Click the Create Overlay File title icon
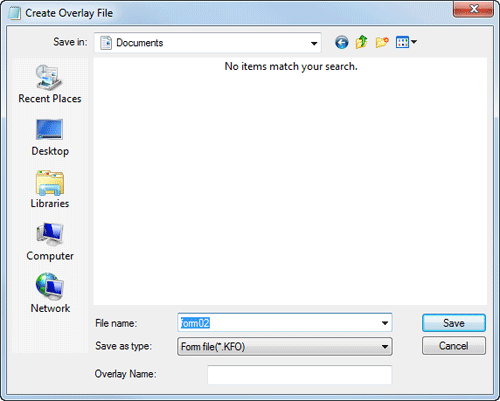The image size is (500, 401). click(x=14, y=13)
